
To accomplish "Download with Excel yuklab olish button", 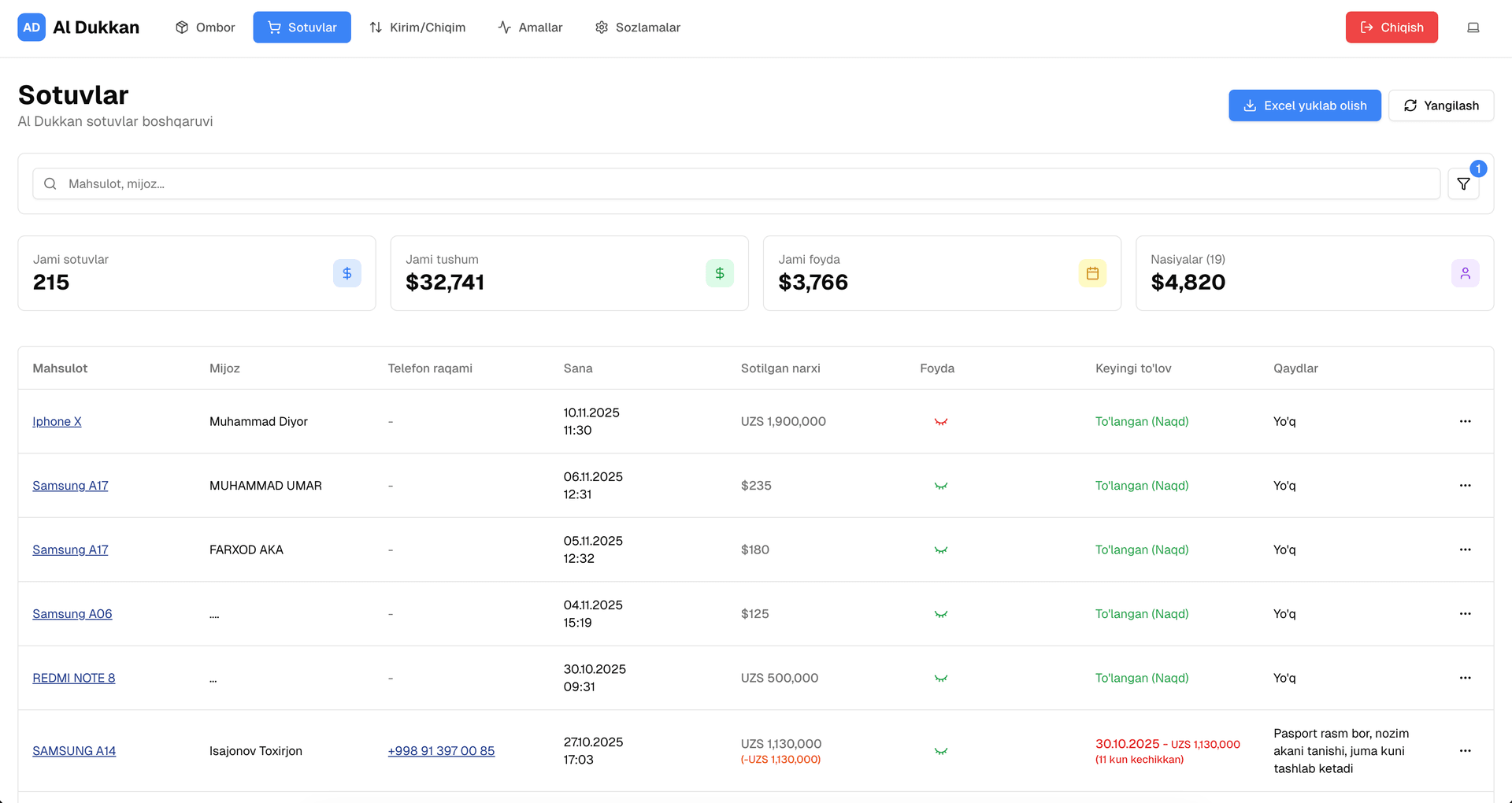I will click(1304, 105).
